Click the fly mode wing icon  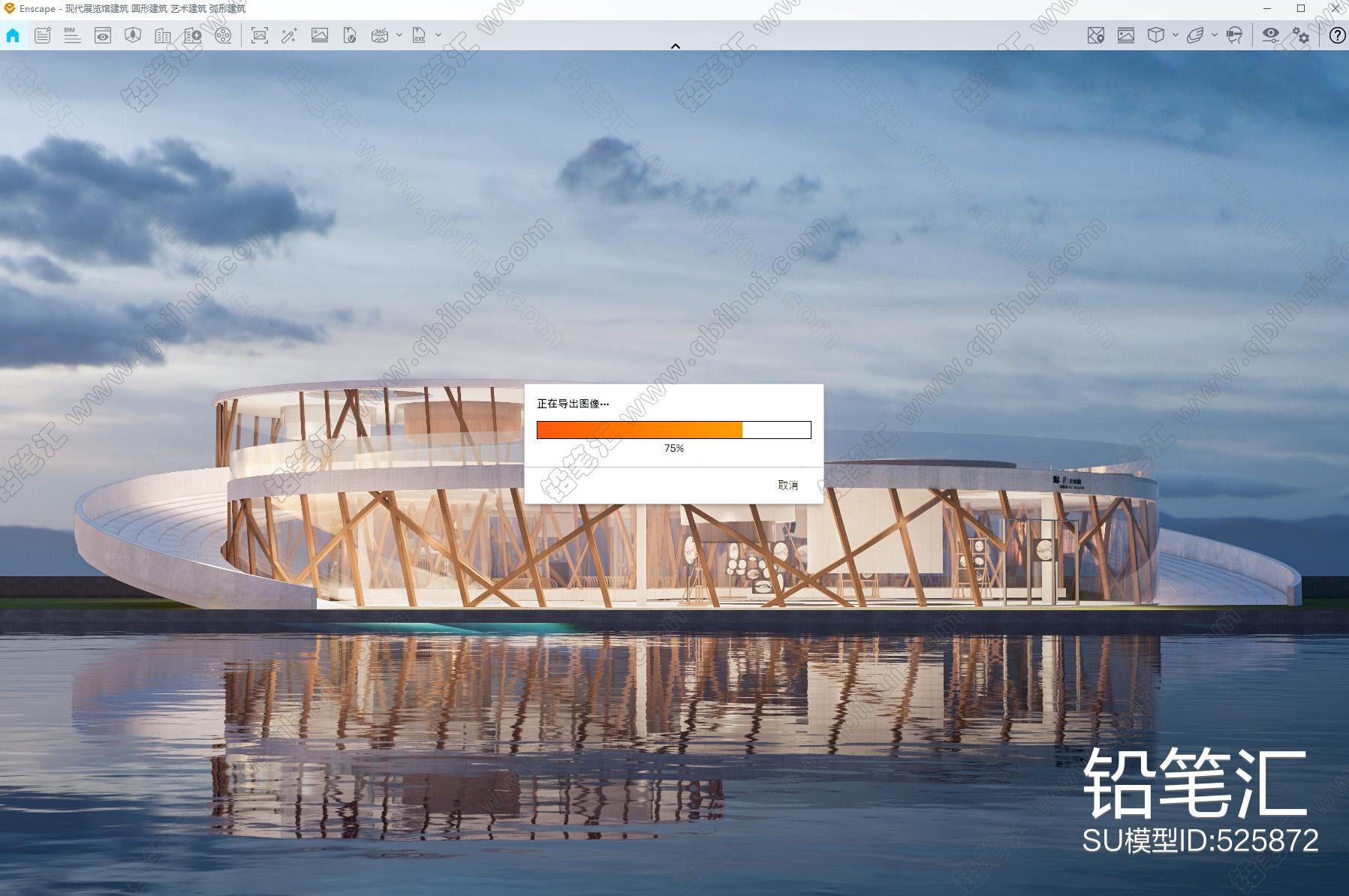pos(1195,35)
